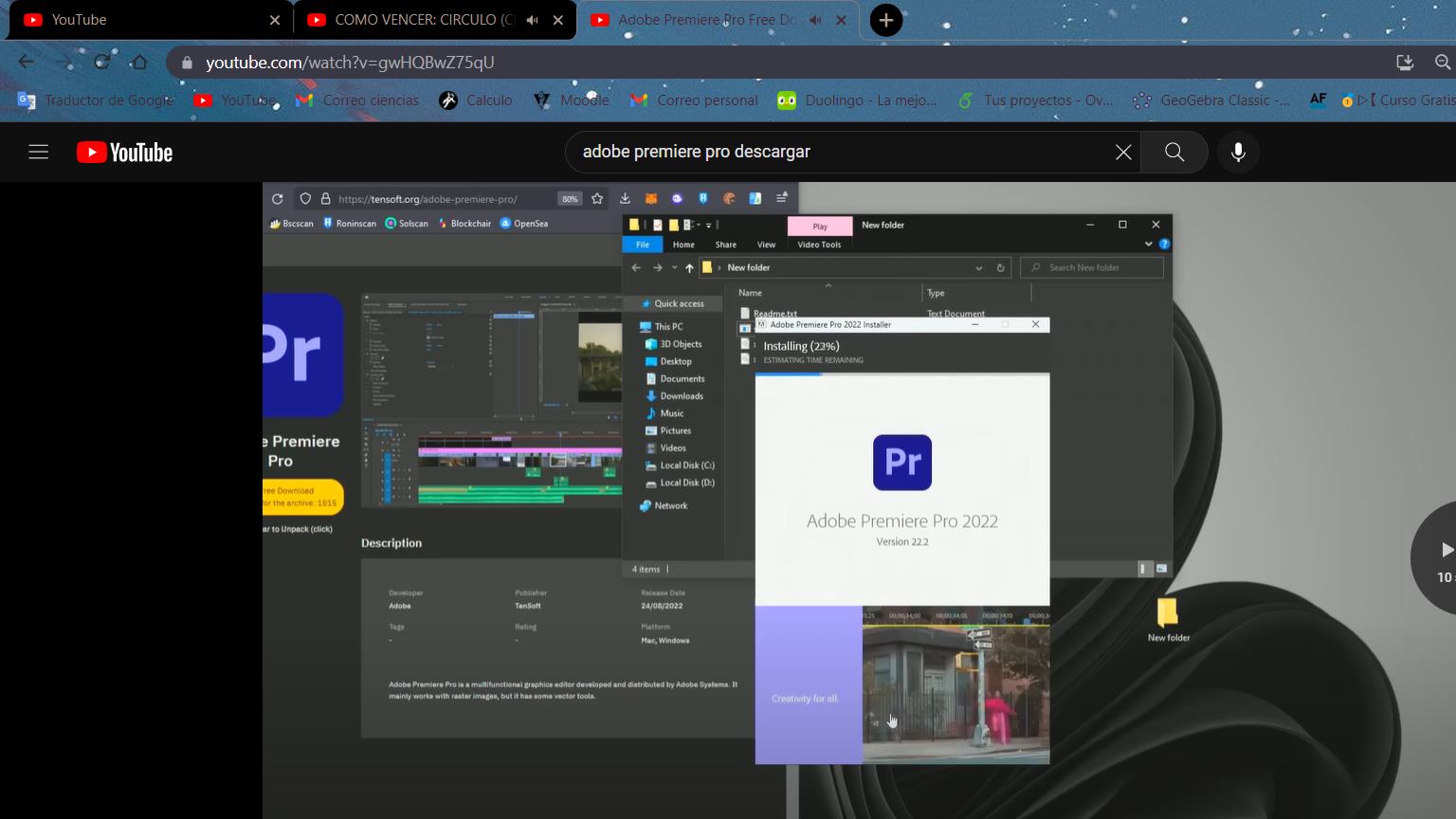Open a new browser tab
Viewport: 1456px width, 819px height.
(885, 20)
